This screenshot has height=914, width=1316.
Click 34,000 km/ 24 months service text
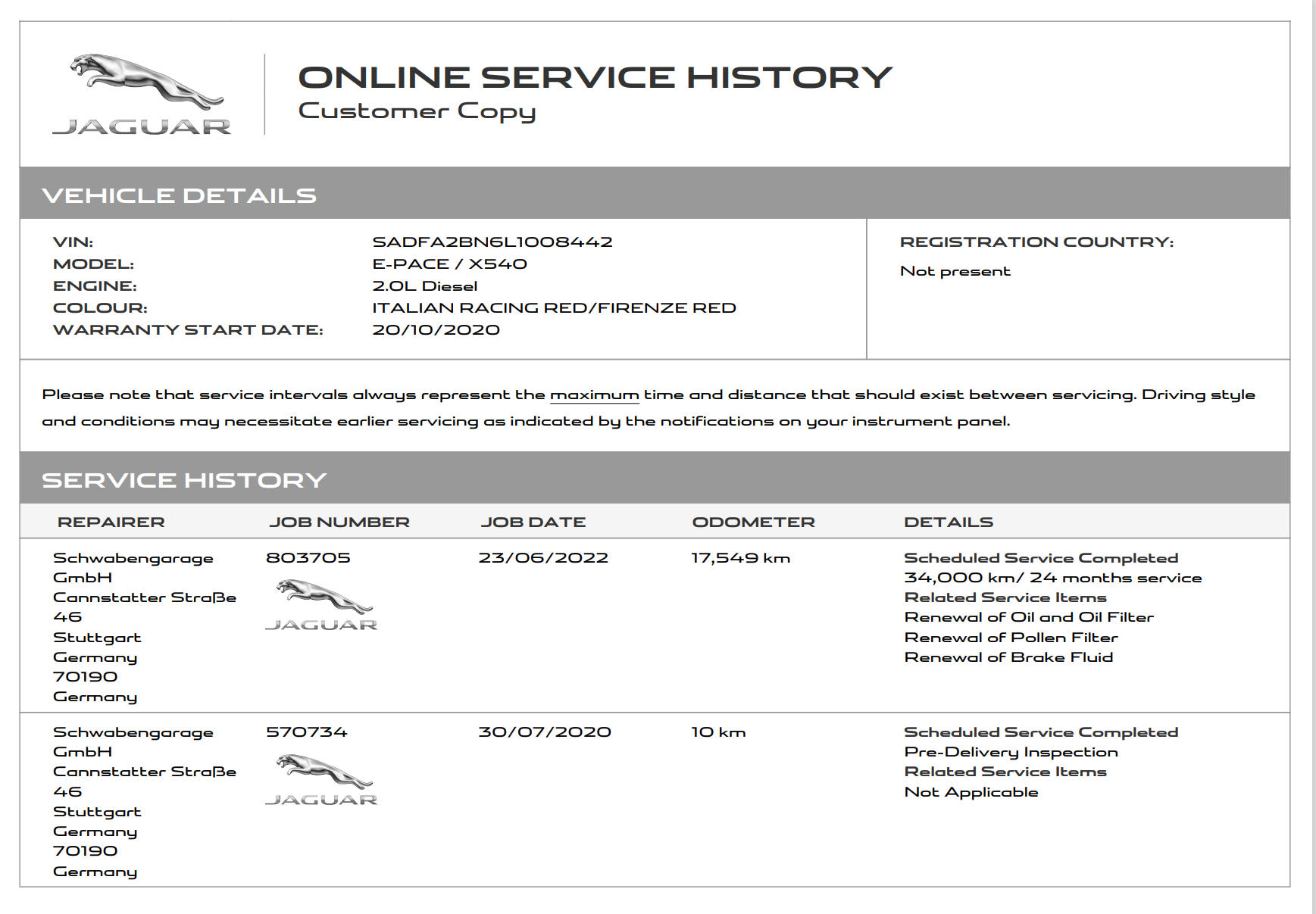pos(1053,578)
